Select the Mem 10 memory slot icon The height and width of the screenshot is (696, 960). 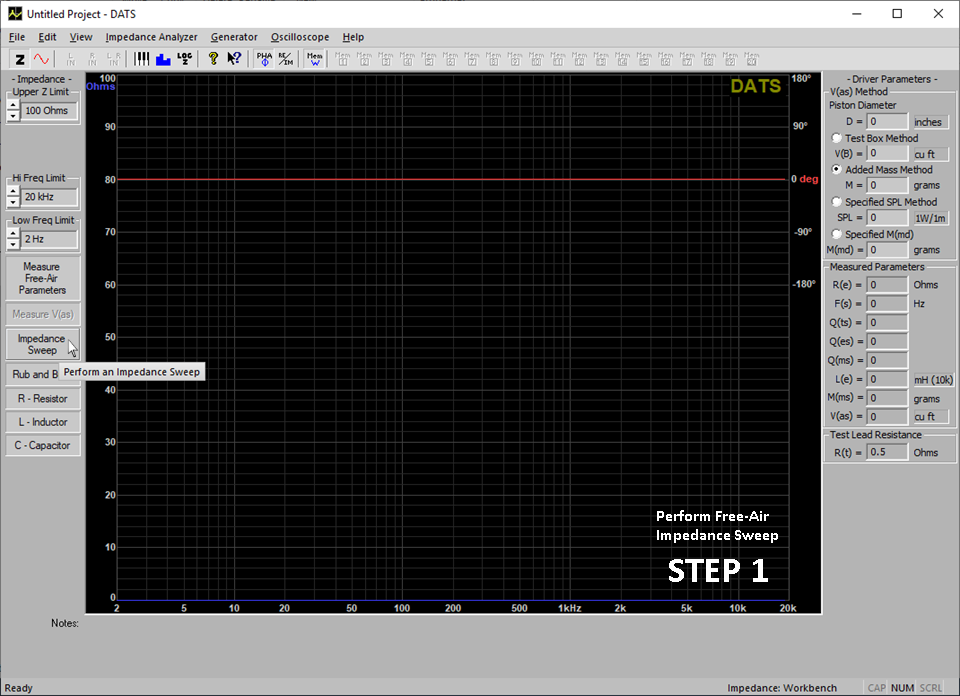pos(536,59)
